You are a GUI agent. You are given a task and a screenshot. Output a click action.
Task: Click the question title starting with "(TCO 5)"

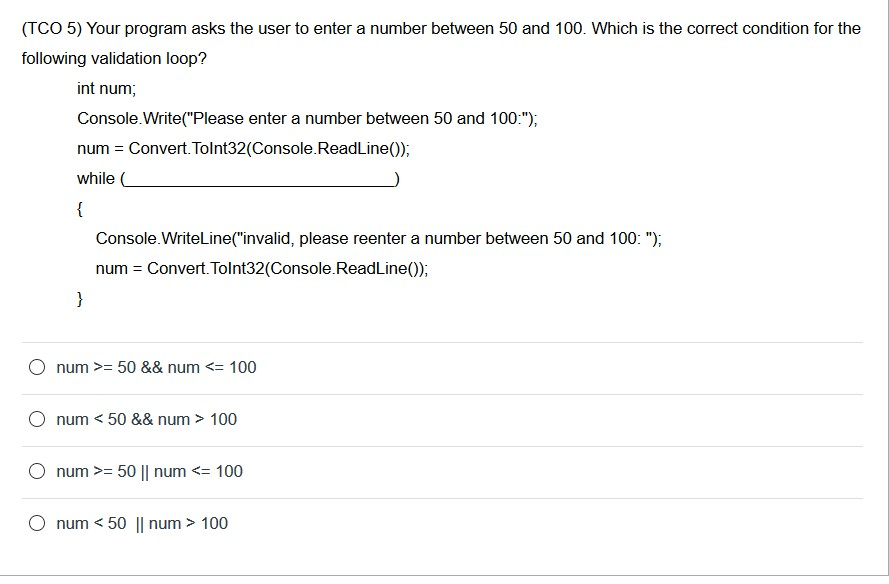pos(440,28)
